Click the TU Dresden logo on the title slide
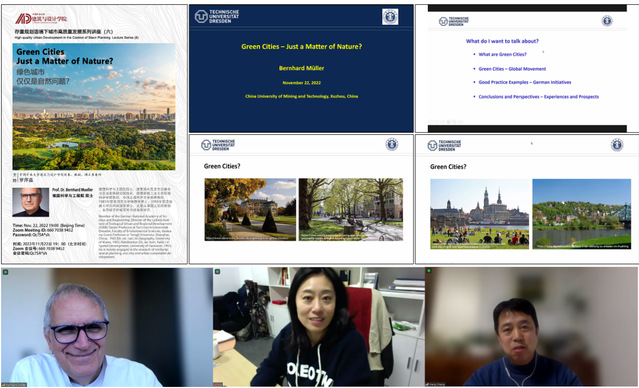Screen dimensions: 639x388 coord(216,16)
